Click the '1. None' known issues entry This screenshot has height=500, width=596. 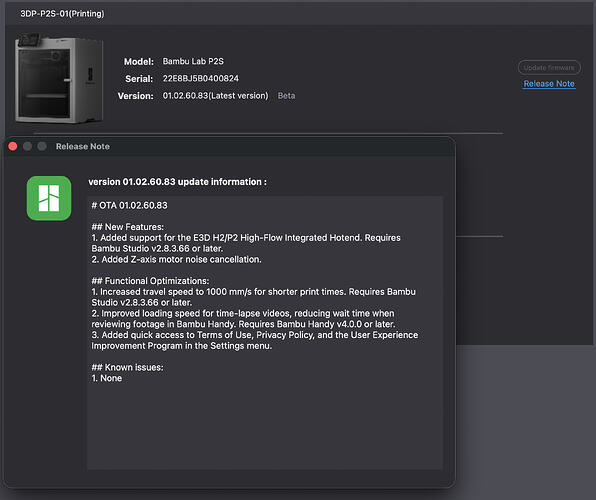(107, 378)
